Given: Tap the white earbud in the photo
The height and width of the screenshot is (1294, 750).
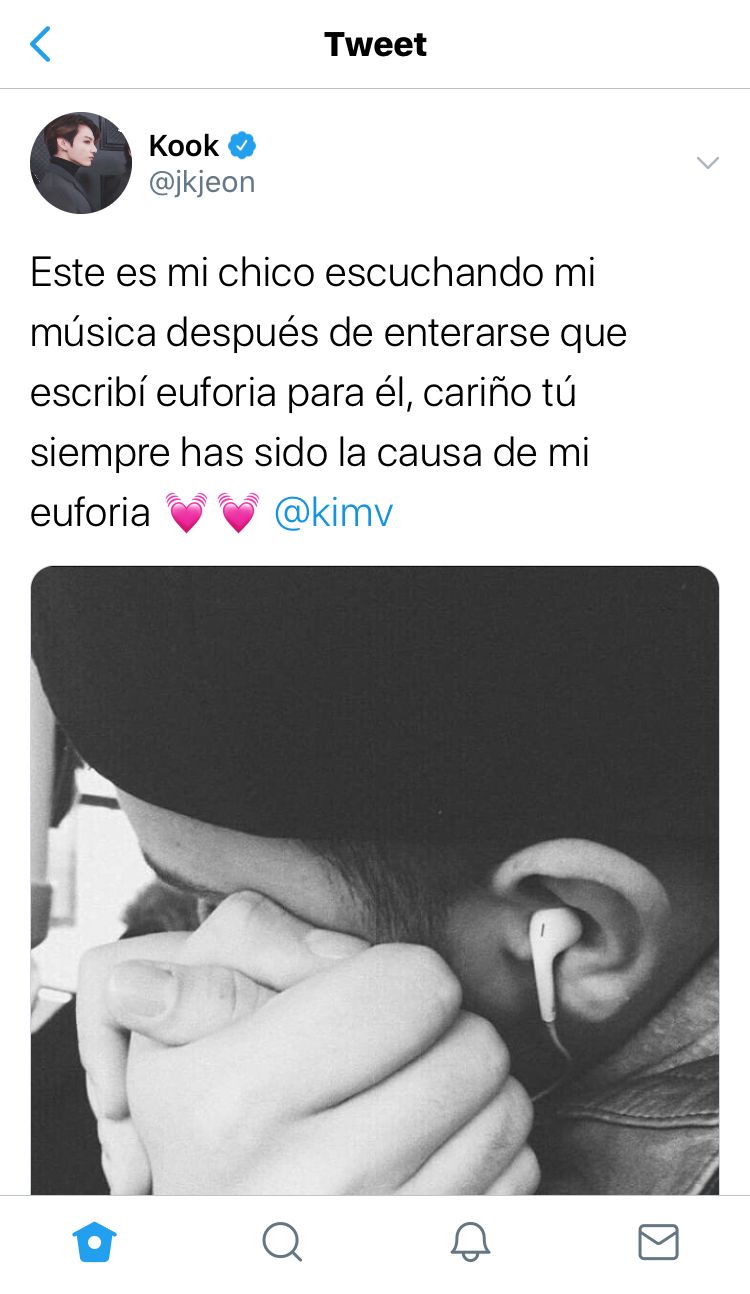Looking at the screenshot, I should [546, 961].
